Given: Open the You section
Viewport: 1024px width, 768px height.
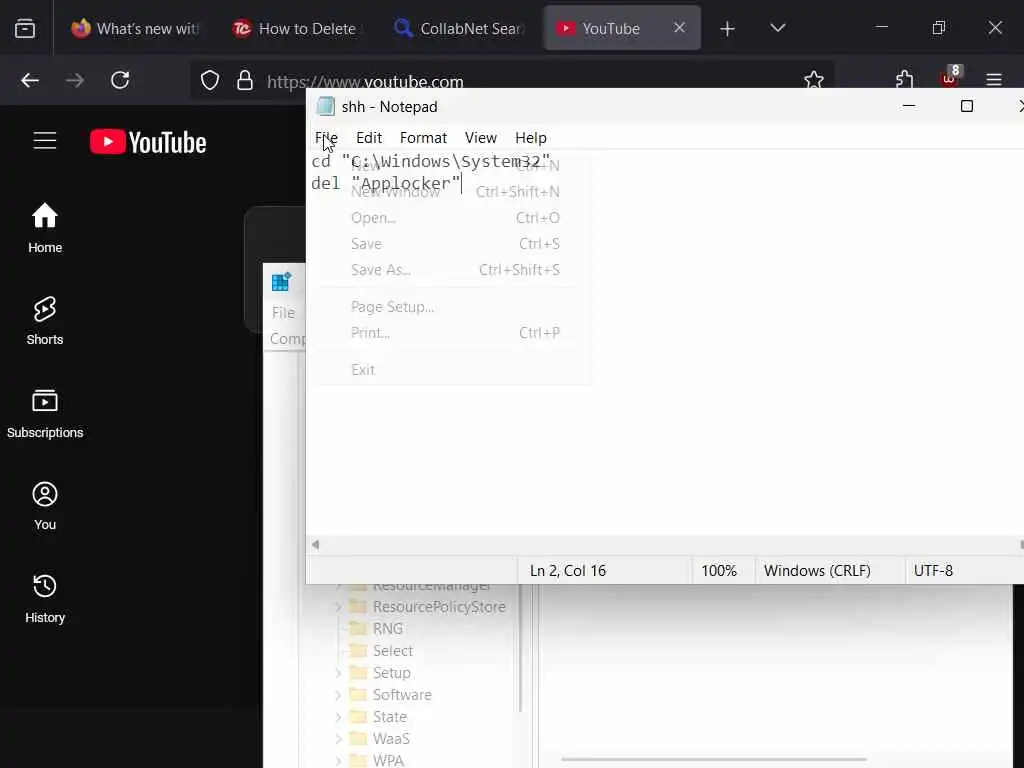Looking at the screenshot, I should [45, 506].
